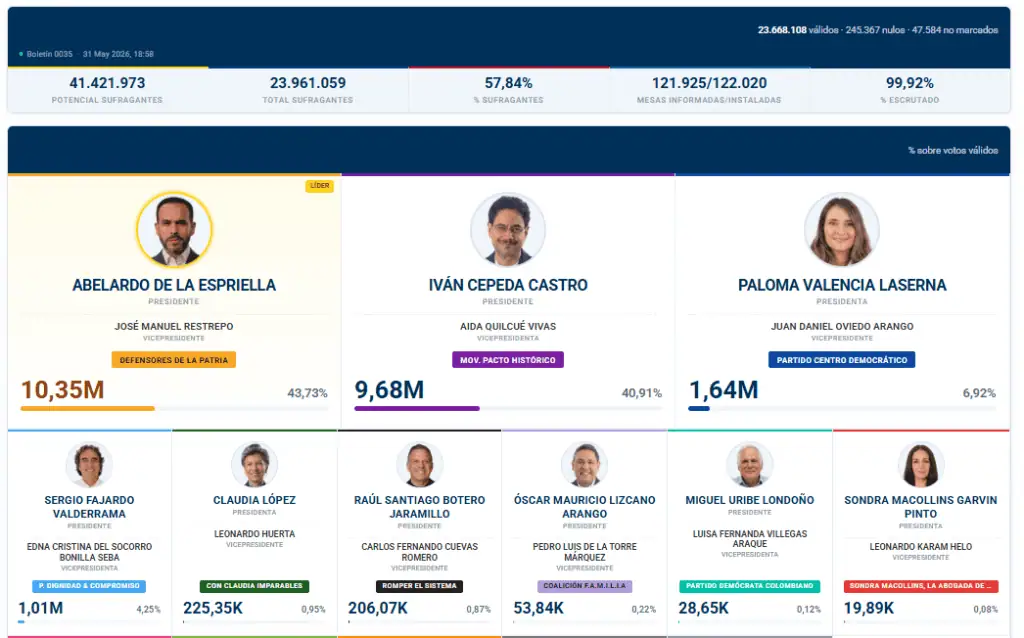Click the 19,89K vote count

[x=869, y=609]
